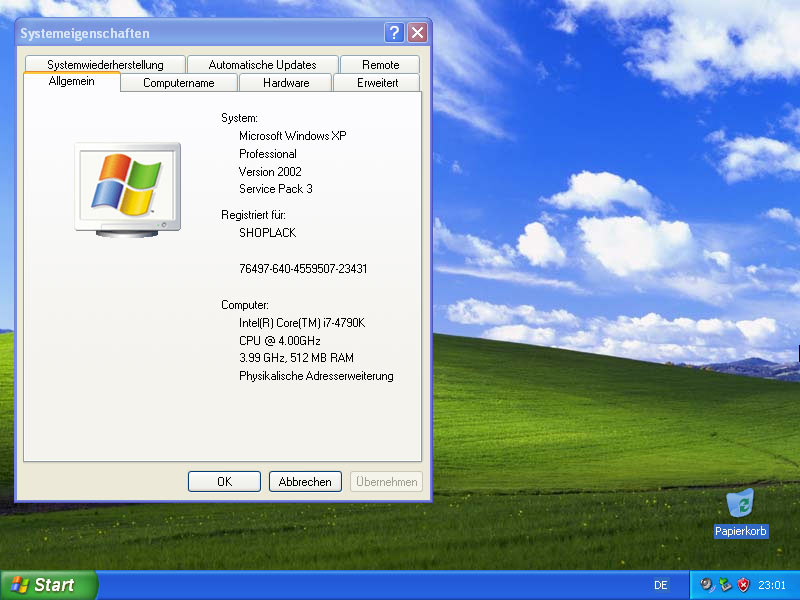Open the Papierkorb desktop icon
The height and width of the screenshot is (600, 800).
click(x=740, y=513)
